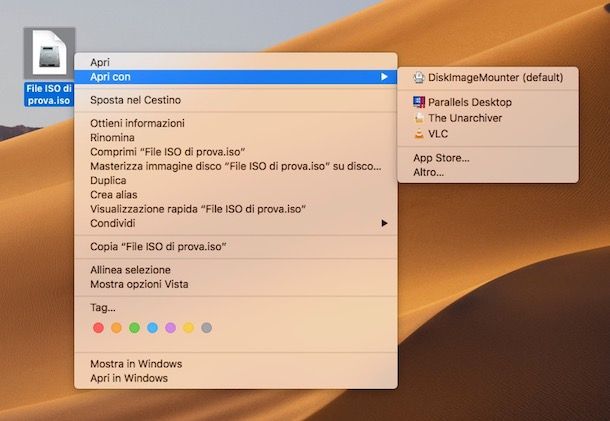Image resolution: width=610 pixels, height=421 pixels.
Task: Select Allinea selezione
Action: 236,270
